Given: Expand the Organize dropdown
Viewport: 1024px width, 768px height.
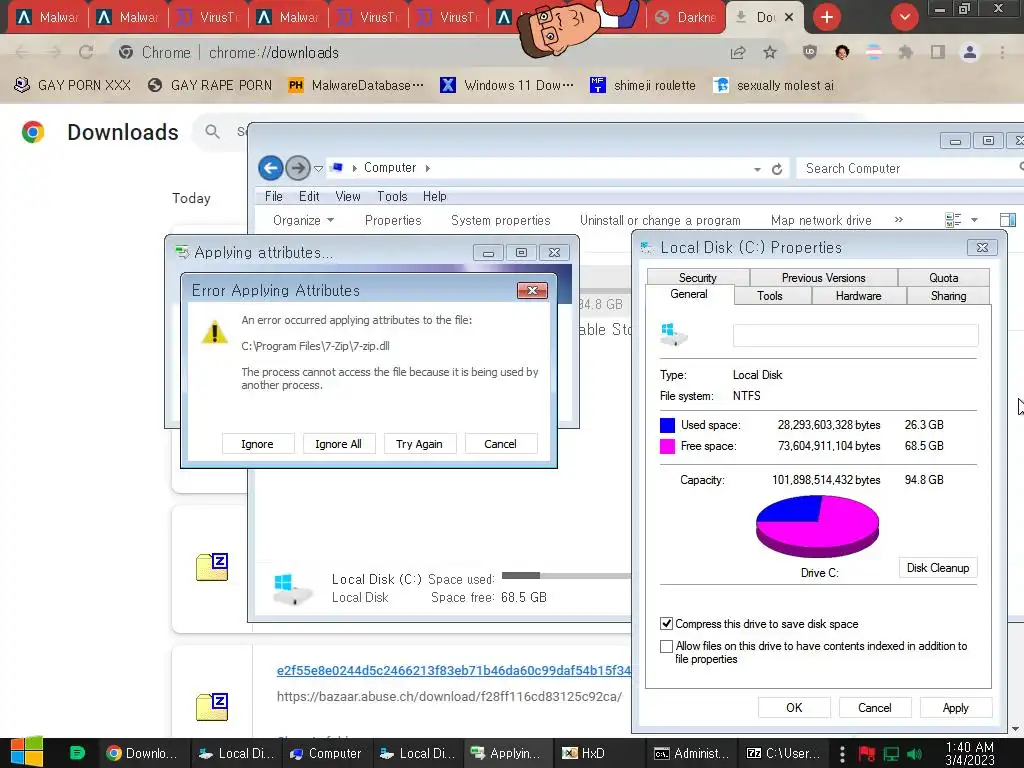Looking at the screenshot, I should pos(304,221).
